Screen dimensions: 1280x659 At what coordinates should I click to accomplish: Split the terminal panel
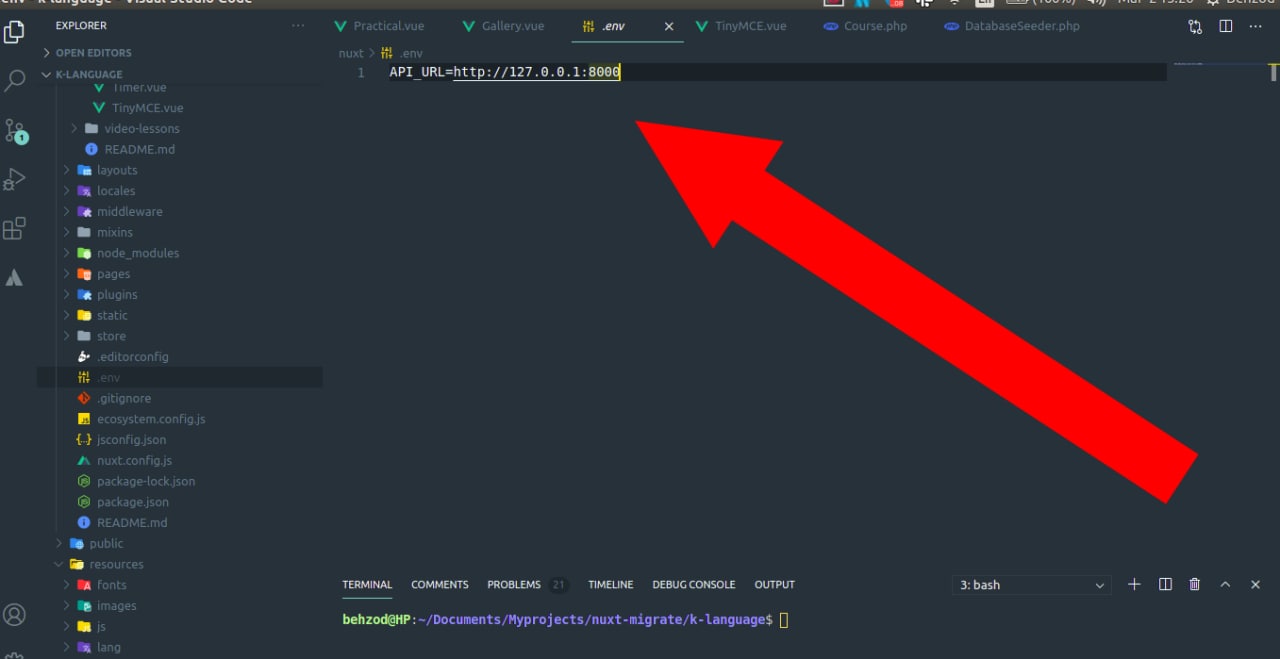click(x=1165, y=584)
